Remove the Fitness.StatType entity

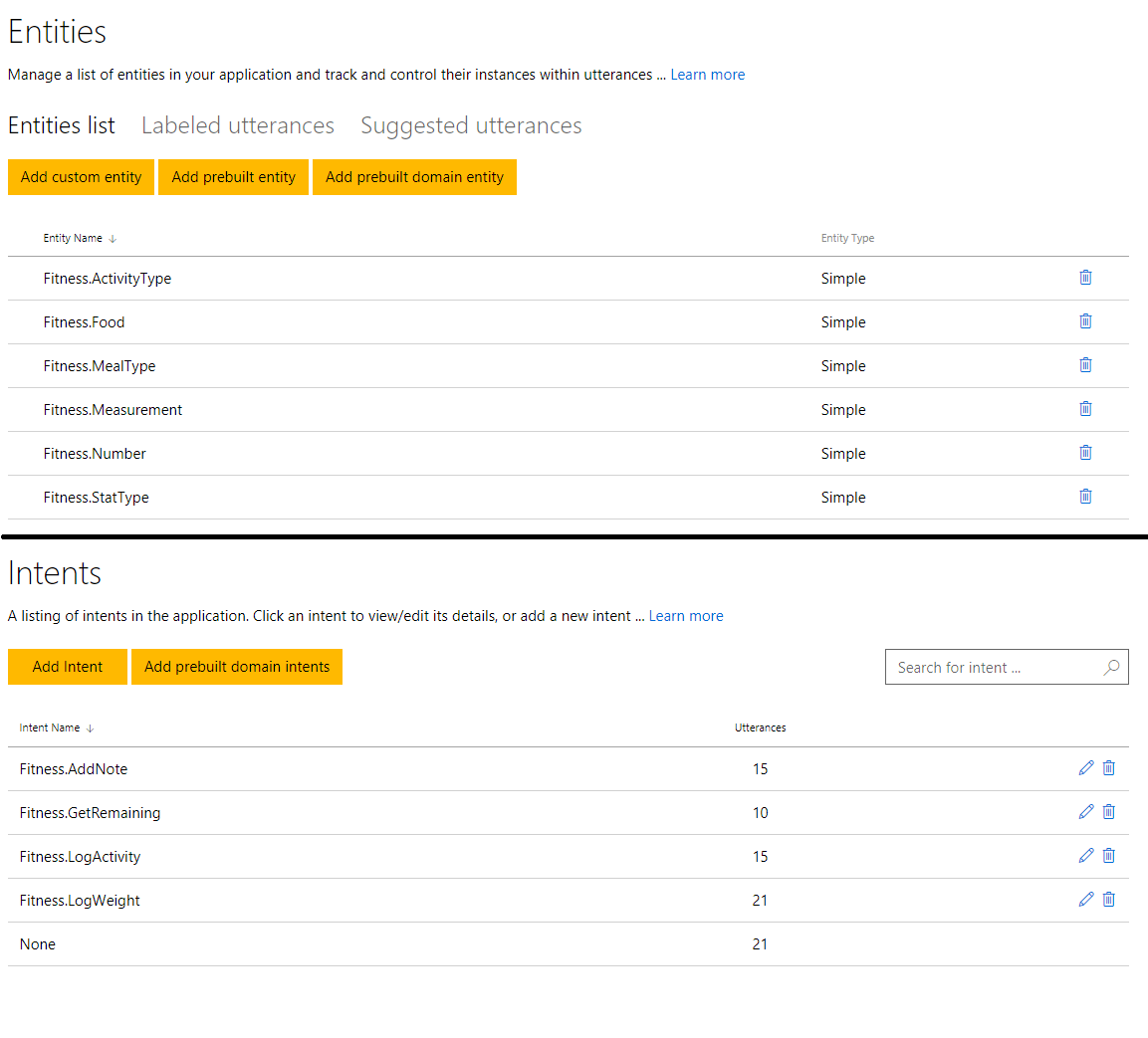1085,497
